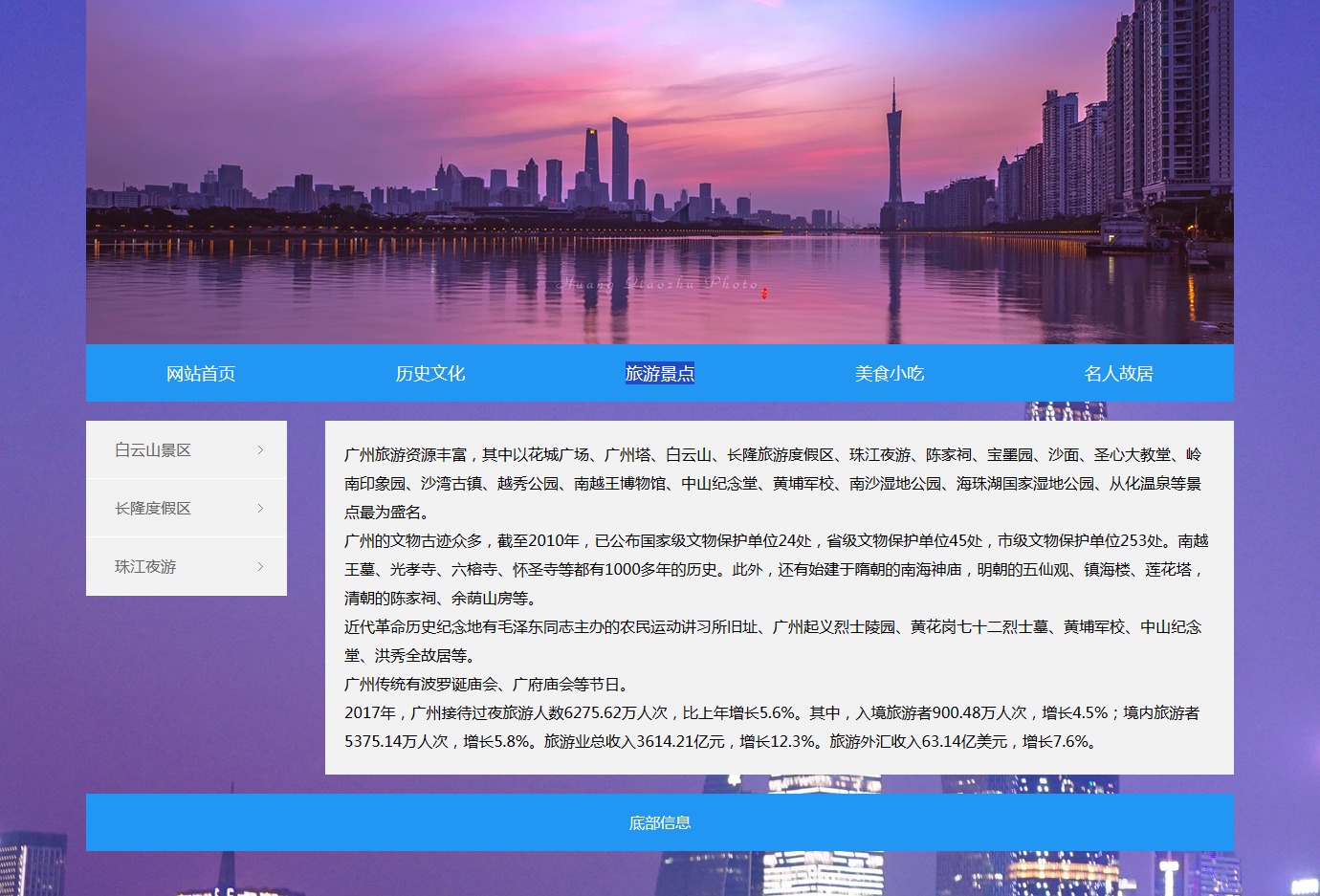Click the chevron icon beside 珠江夜游

coord(260,566)
